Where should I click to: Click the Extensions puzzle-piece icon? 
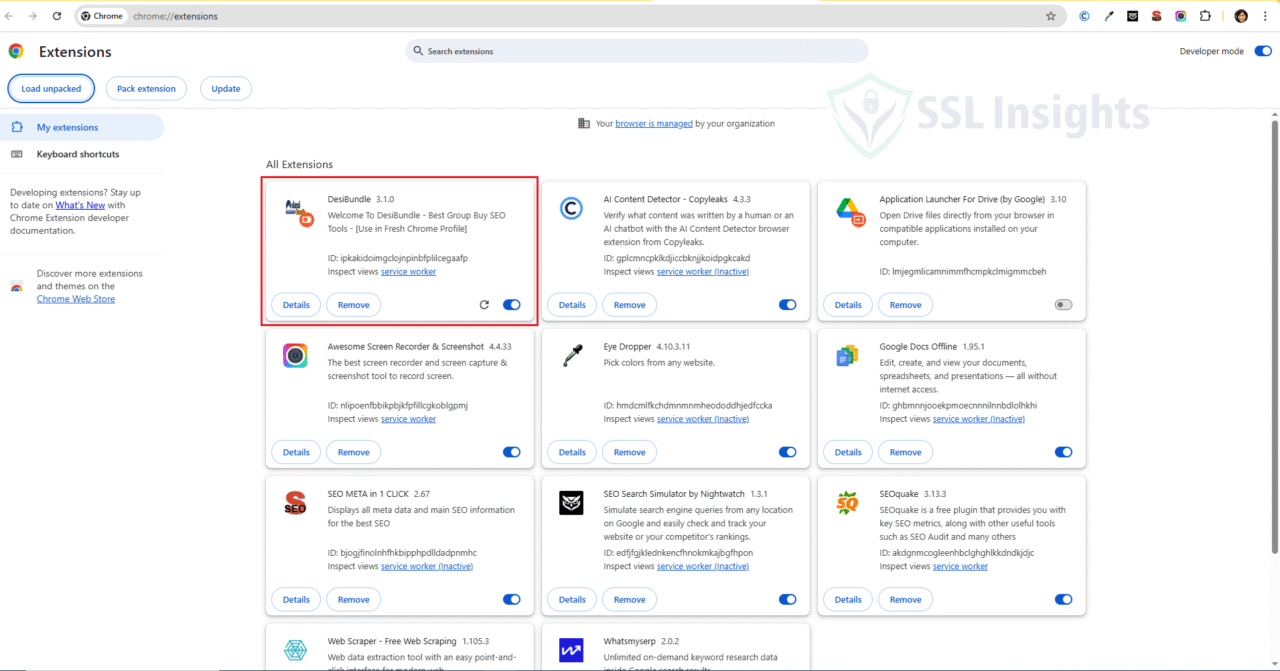coord(1204,16)
